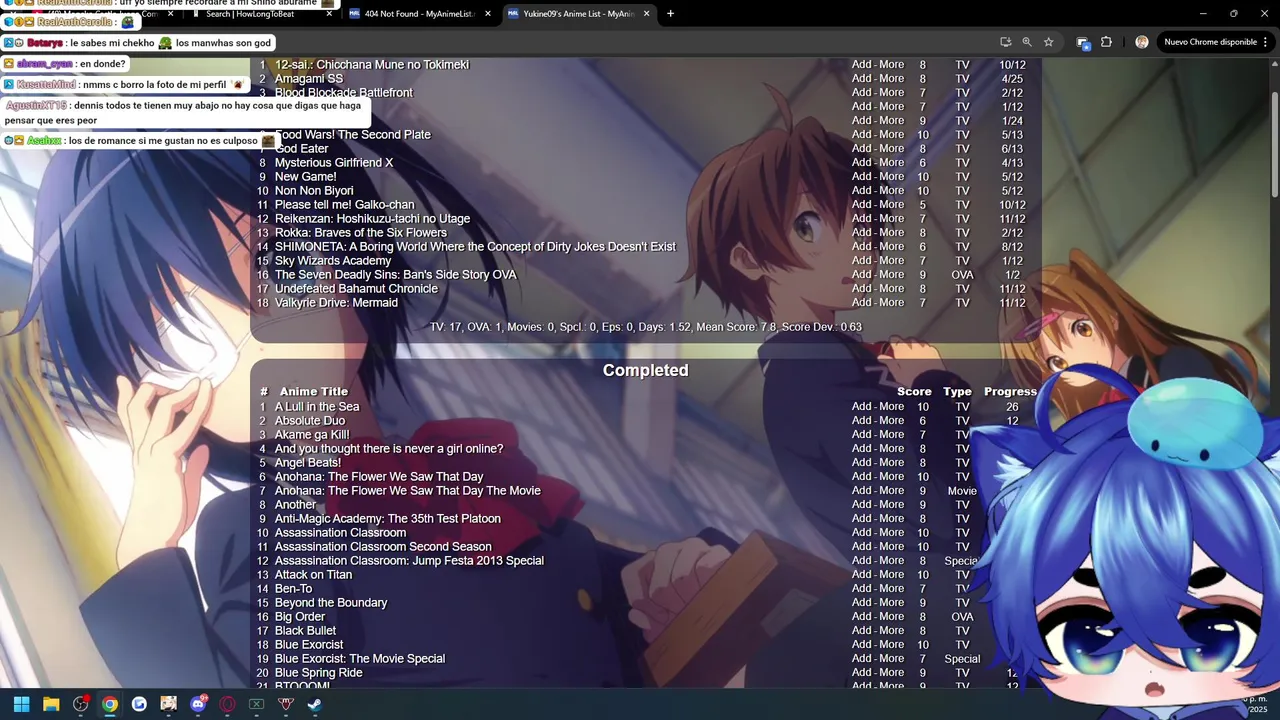Open Anti-Magic Academy: The 35th Test Platoon
The image size is (1280, 720).
tap(388, 519)
